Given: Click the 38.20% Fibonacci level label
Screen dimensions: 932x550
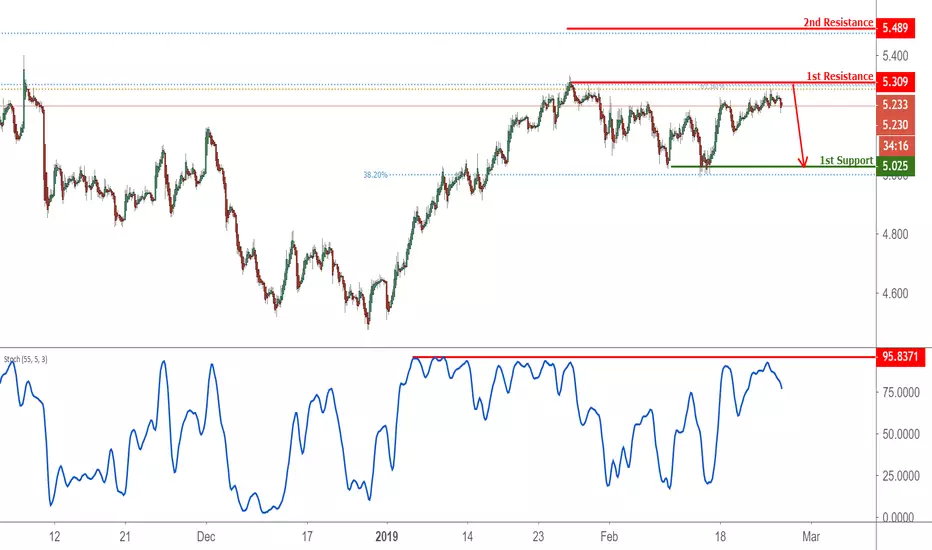Looking at the screenshot, I should tap(376, 175).
